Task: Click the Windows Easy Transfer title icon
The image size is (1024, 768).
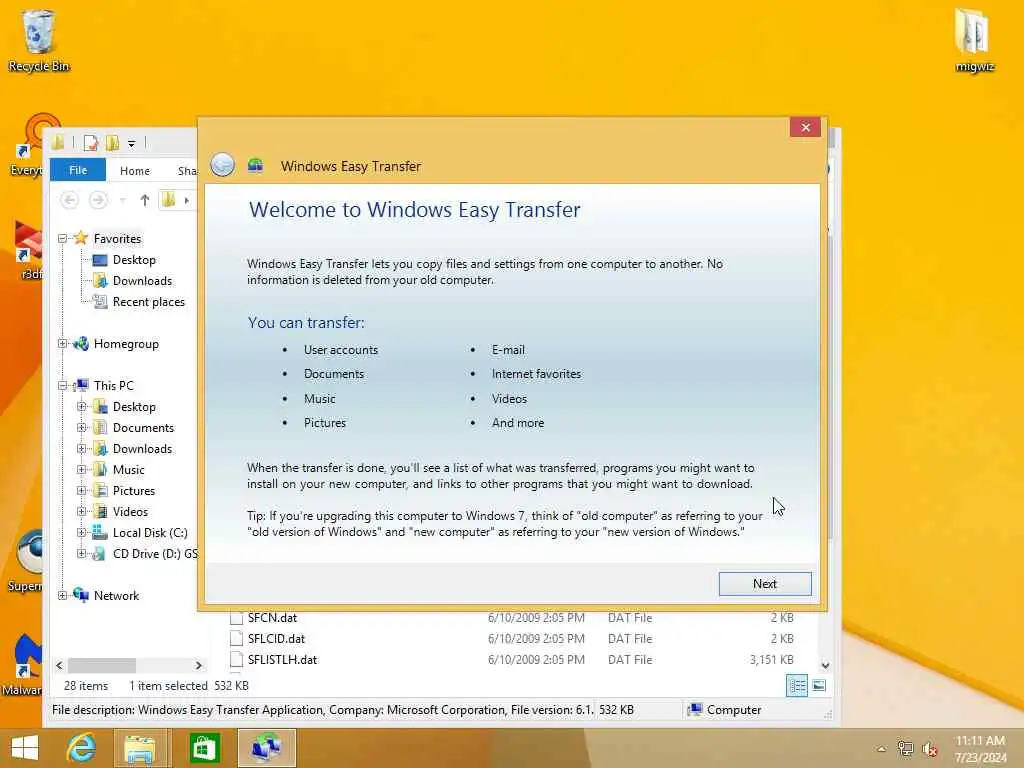Action: tap(255, 166)
